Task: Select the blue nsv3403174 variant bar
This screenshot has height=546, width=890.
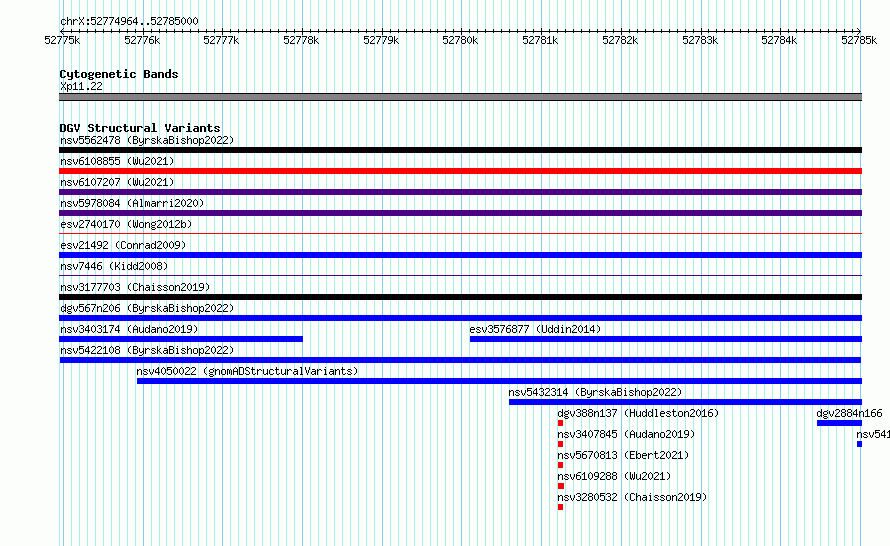Action: point(181,339)
